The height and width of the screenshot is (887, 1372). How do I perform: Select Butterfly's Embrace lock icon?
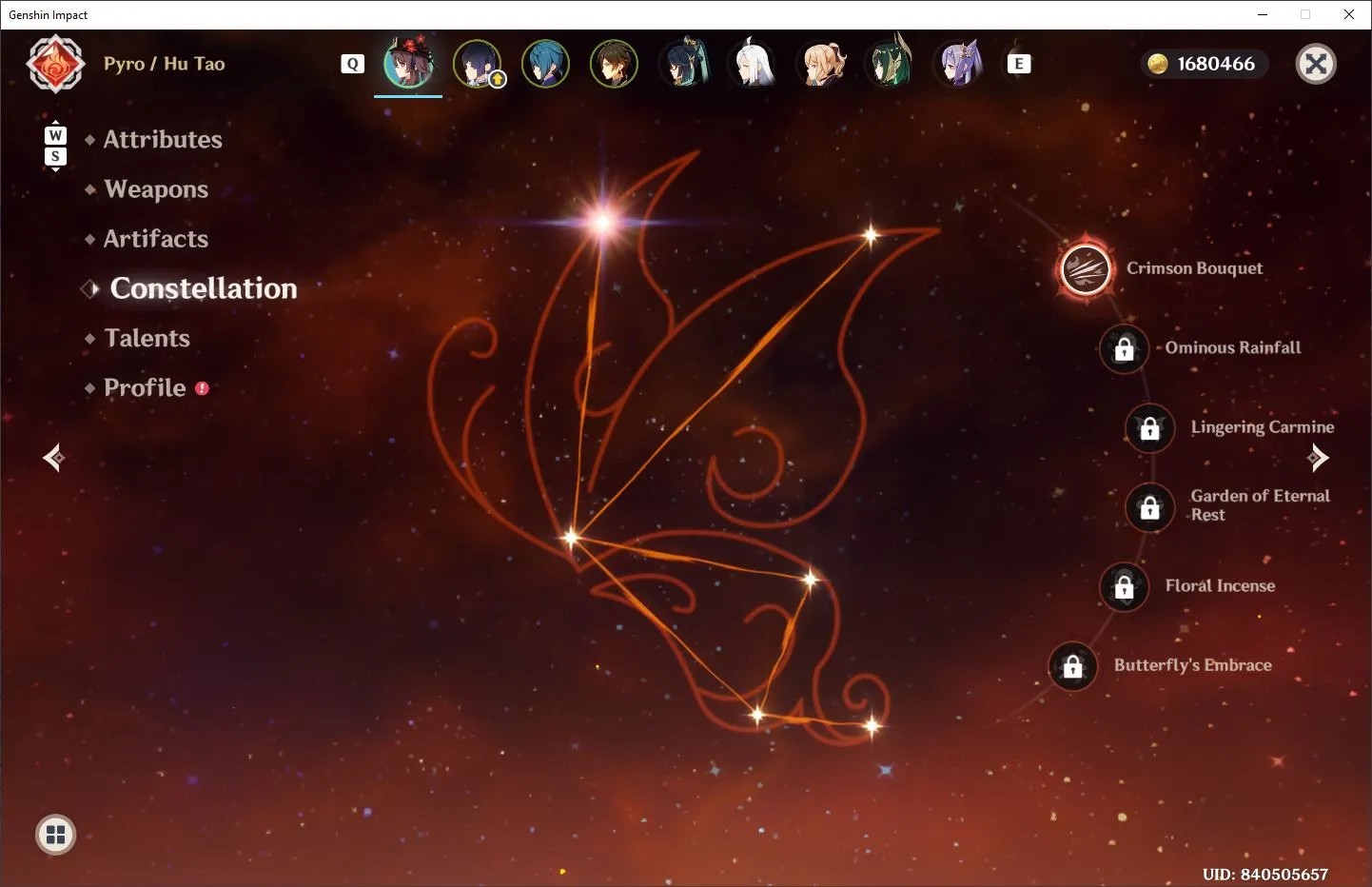coord(1072,666)
